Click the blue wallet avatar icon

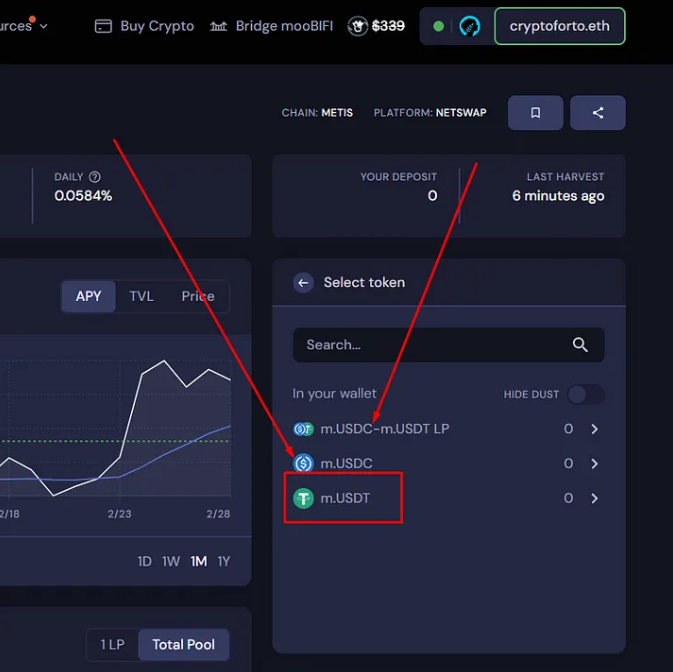469,26
